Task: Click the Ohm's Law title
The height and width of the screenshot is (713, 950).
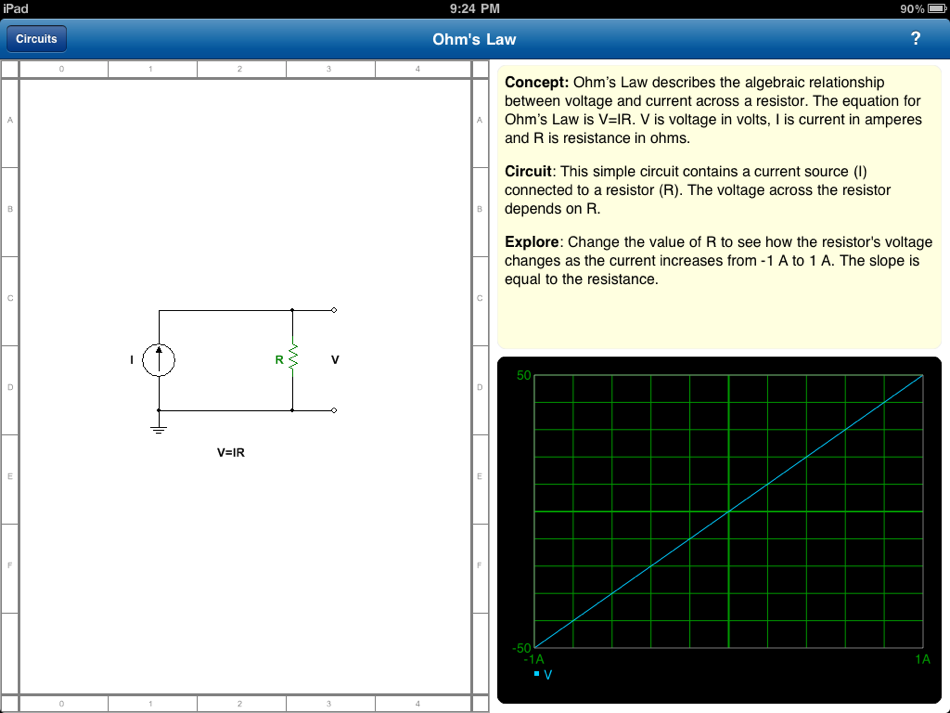Action: point(474,39)
